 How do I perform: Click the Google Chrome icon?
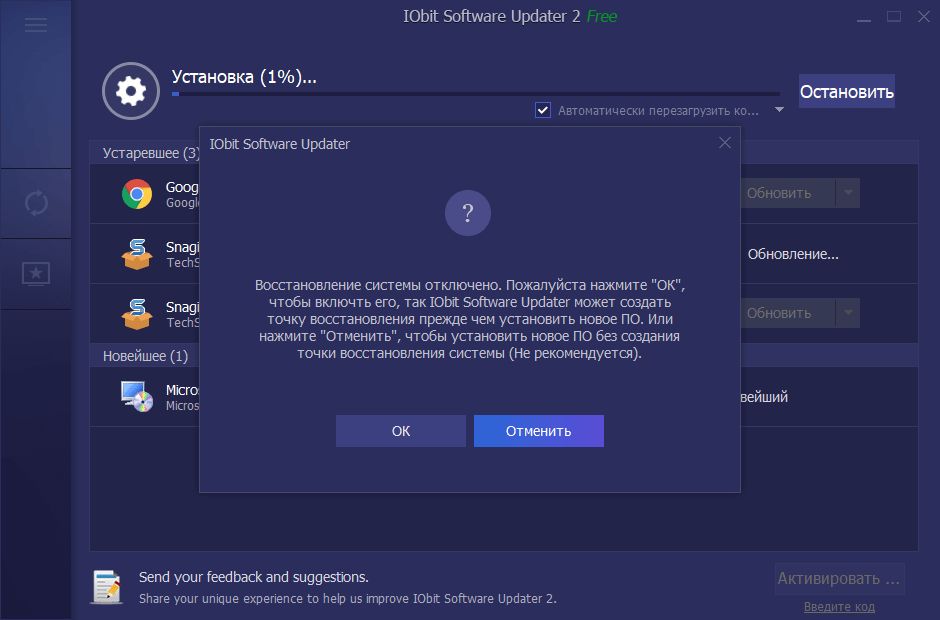click(137, 194)
